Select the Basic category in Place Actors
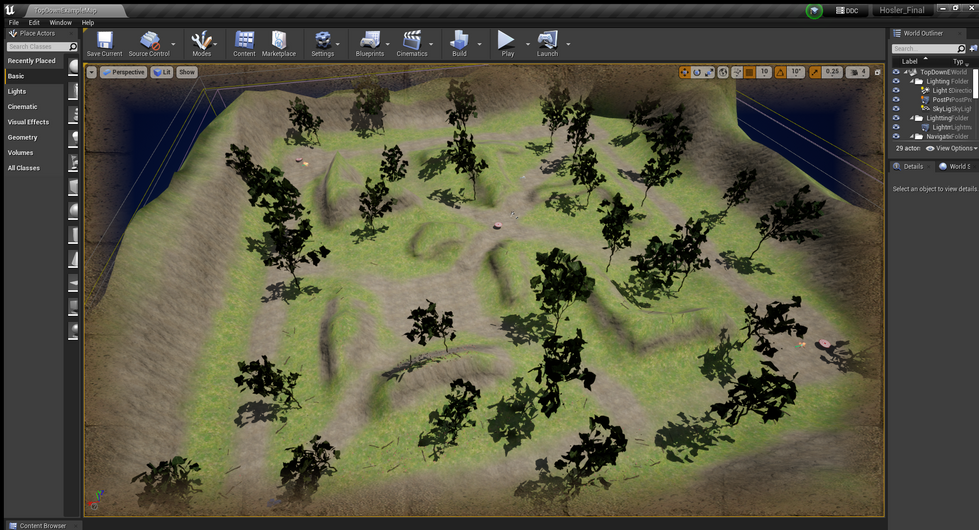The image size is (979, 530). tap(16, 76)
